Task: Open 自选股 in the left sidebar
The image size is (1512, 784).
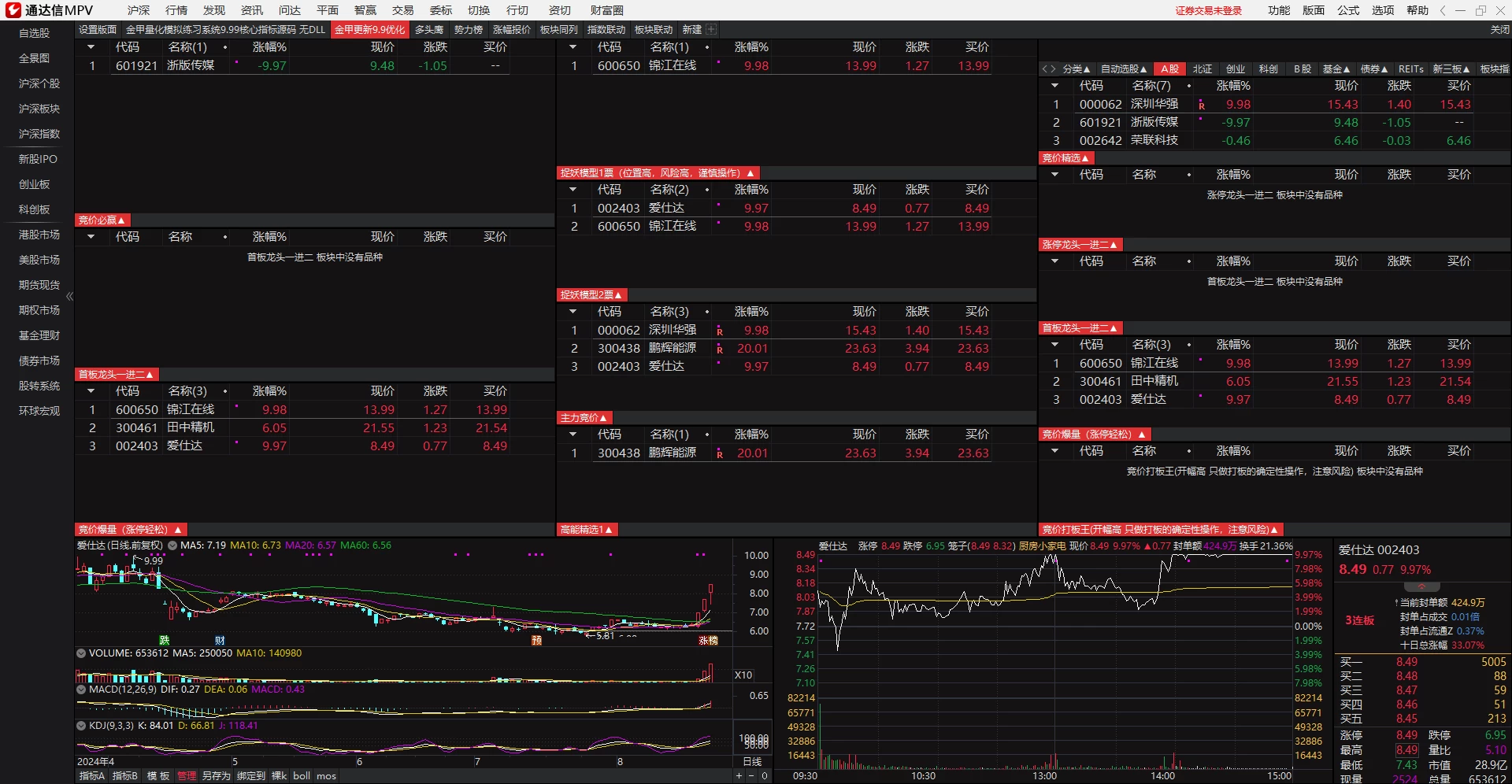Action: point(35,33)
